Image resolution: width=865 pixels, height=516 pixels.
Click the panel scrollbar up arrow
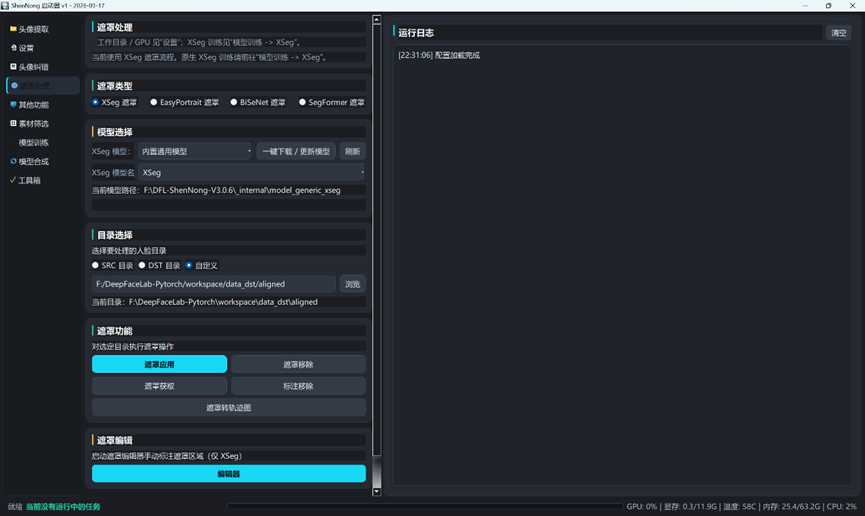click(377, 19)
